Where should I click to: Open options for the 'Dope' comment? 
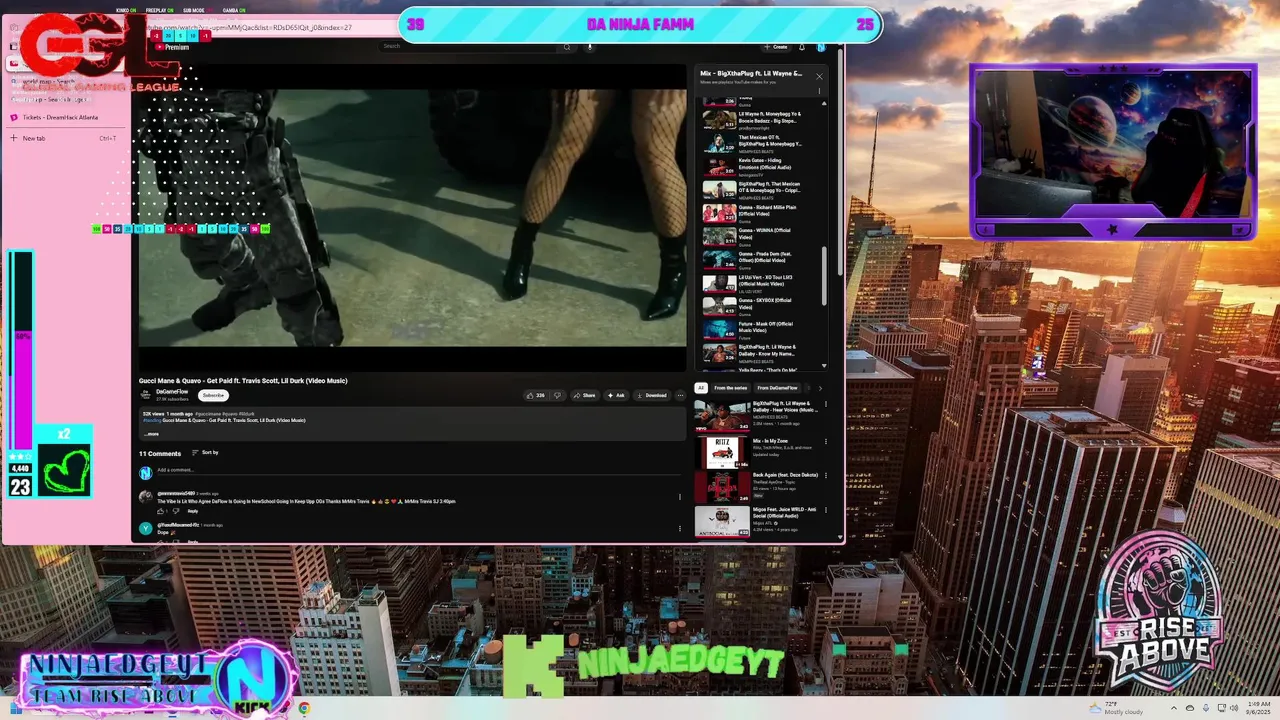(x=680, y=528)
